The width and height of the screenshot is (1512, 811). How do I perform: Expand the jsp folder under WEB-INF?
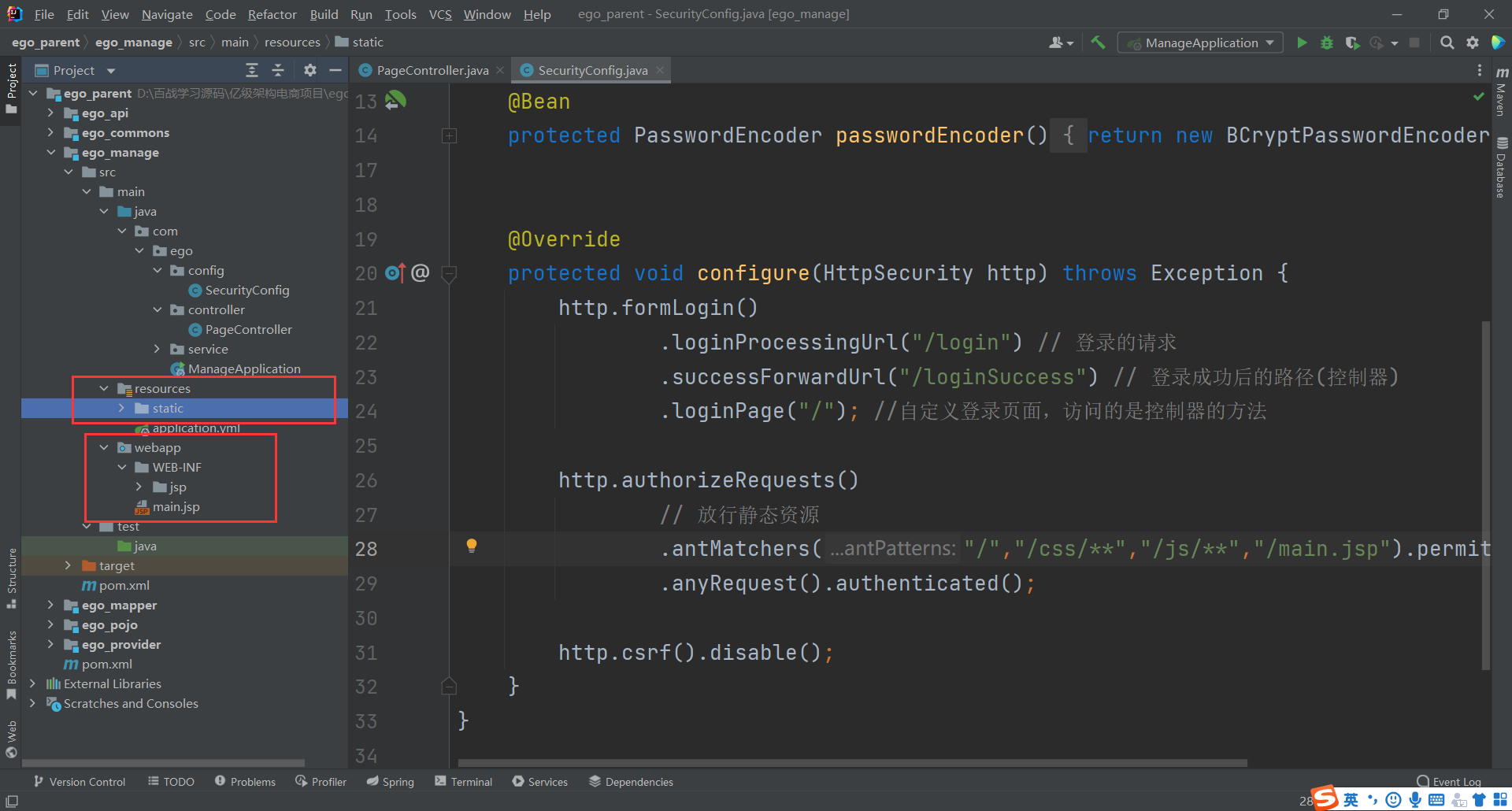point(139,487)
